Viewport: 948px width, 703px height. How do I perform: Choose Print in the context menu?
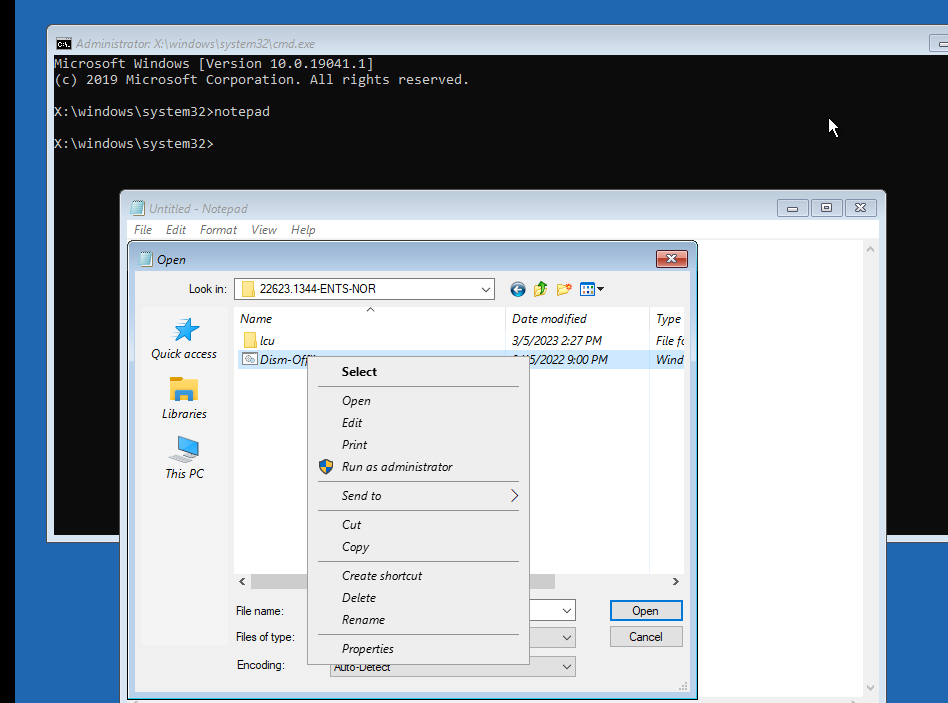(x=418, y=445)
